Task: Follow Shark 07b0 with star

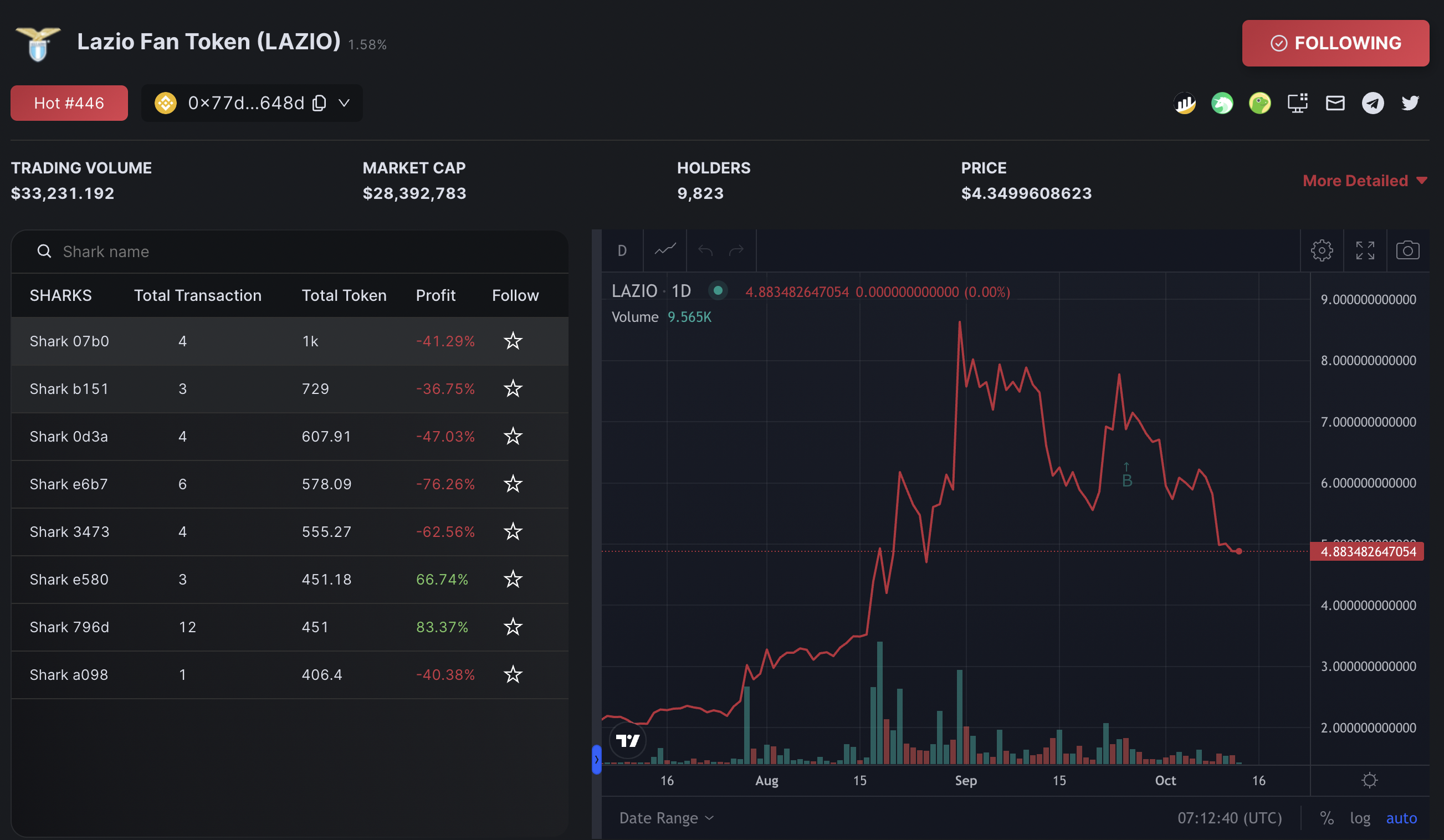Action: (513, 341)
